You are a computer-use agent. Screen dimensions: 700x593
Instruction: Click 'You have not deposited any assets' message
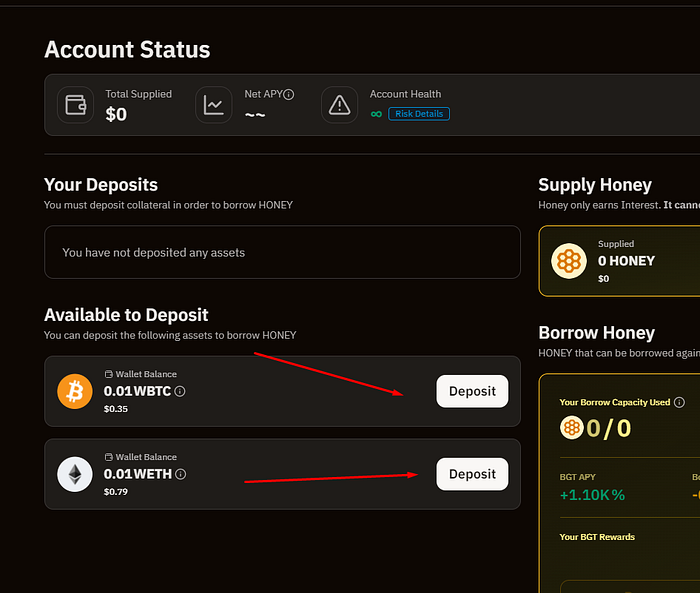(x=154, y=253)
